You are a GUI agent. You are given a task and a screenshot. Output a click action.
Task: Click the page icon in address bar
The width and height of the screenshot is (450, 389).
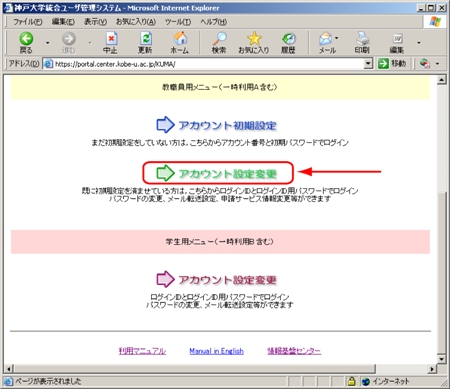coord(48,64)
